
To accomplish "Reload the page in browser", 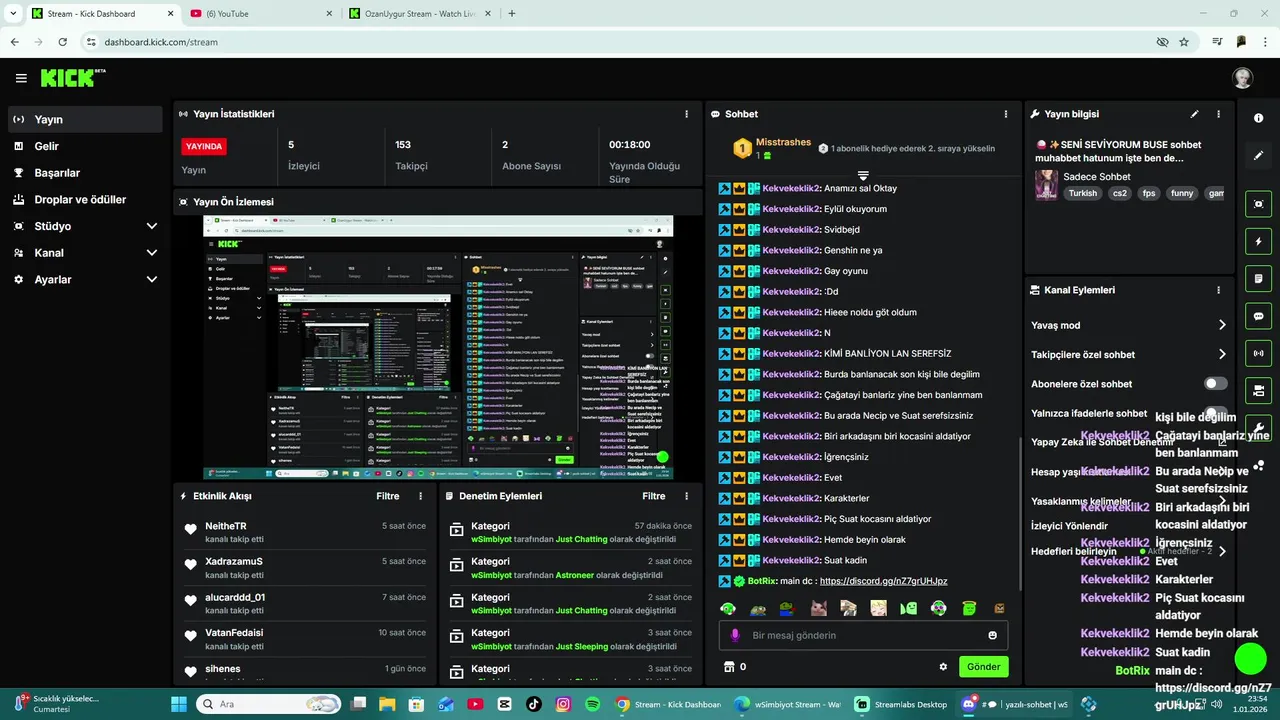I will [62, 42].
